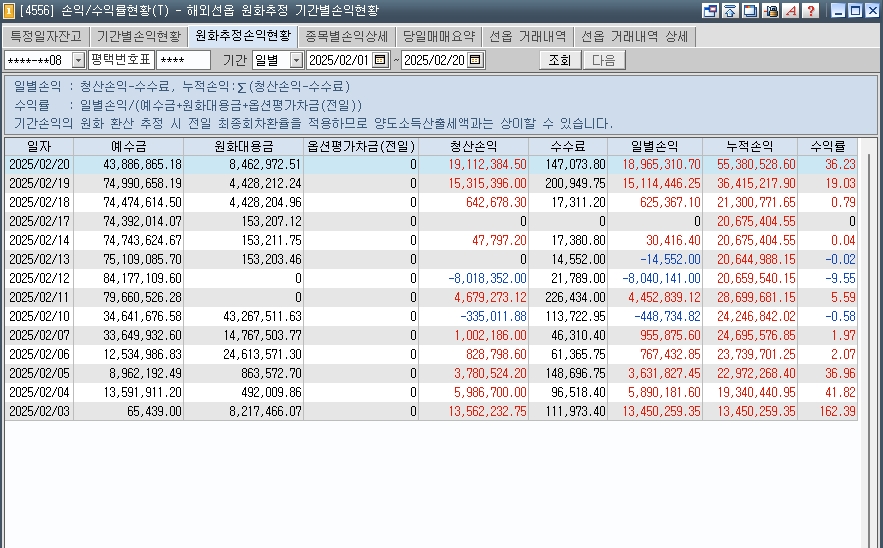The image size is (883, 548).
Task: Click the 수수료 column header
Action: (x=568, y=146)
